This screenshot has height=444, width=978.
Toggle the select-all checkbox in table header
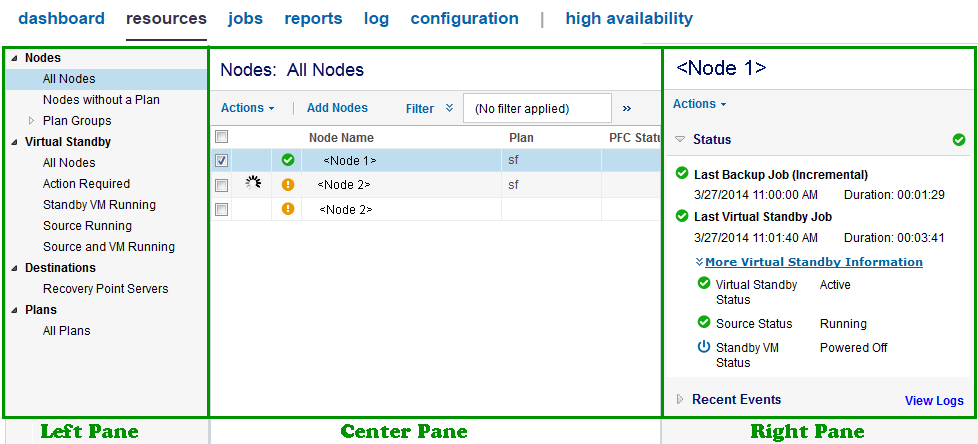pos(222,137)
